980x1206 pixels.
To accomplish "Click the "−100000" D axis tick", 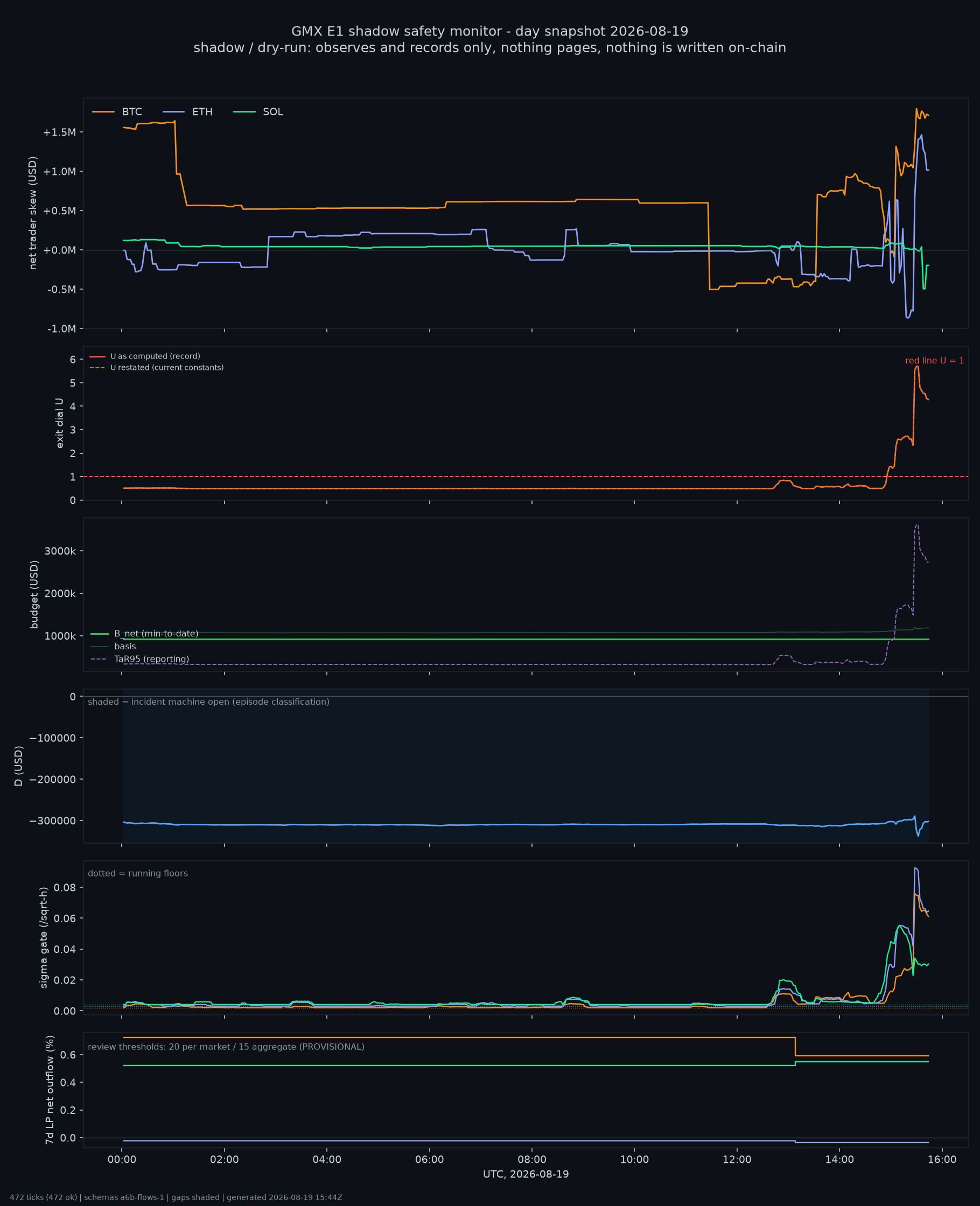I will [53, 738].
